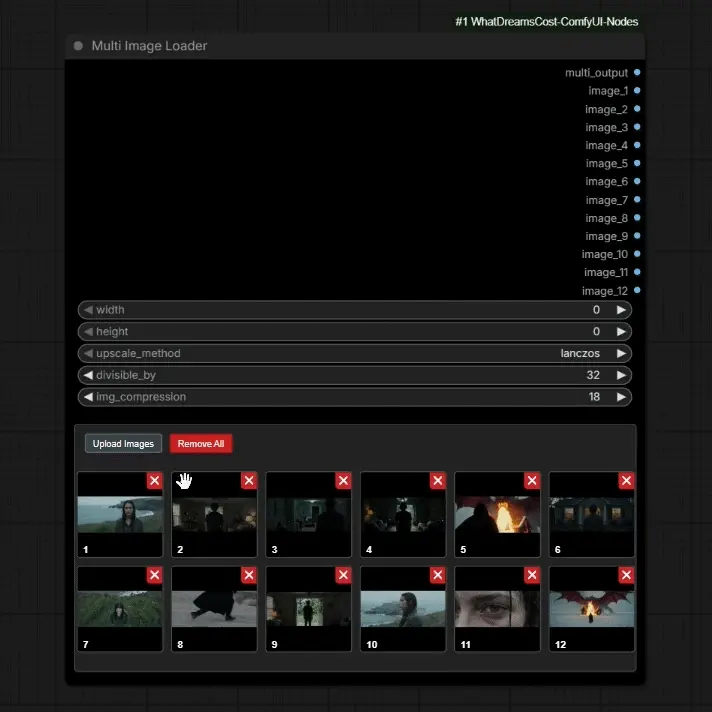The image size is (712, 712).
Task: Click the image_11 output dot
Action: [637, 272]
